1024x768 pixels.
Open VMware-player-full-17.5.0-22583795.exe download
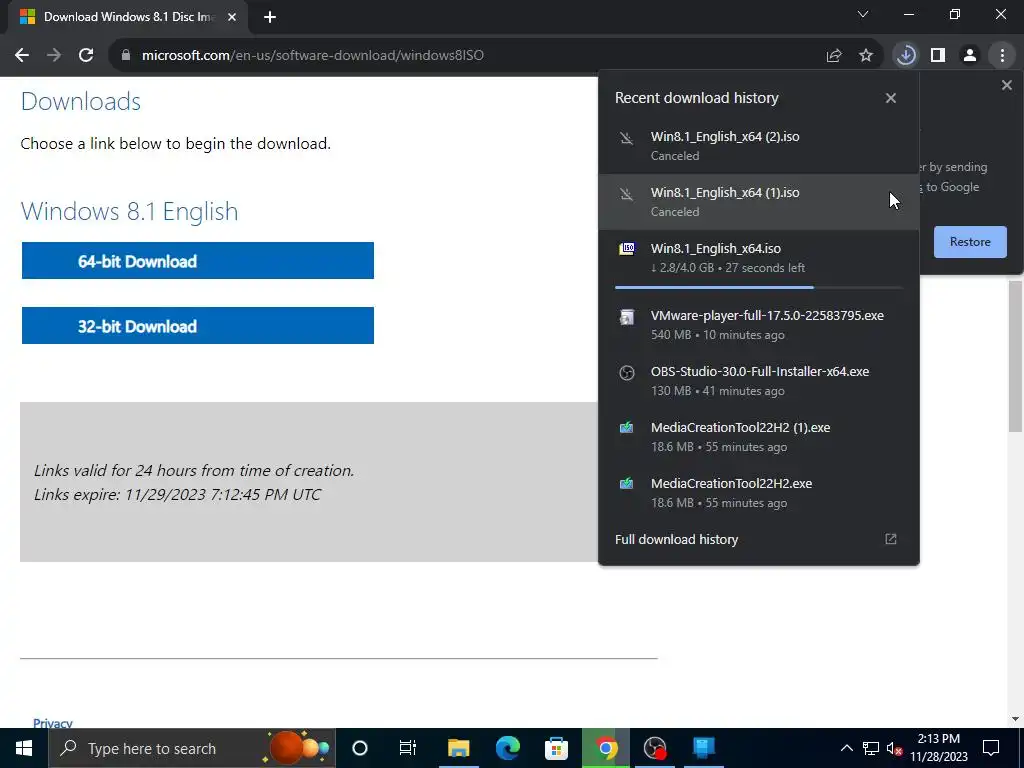coord(759,325)
